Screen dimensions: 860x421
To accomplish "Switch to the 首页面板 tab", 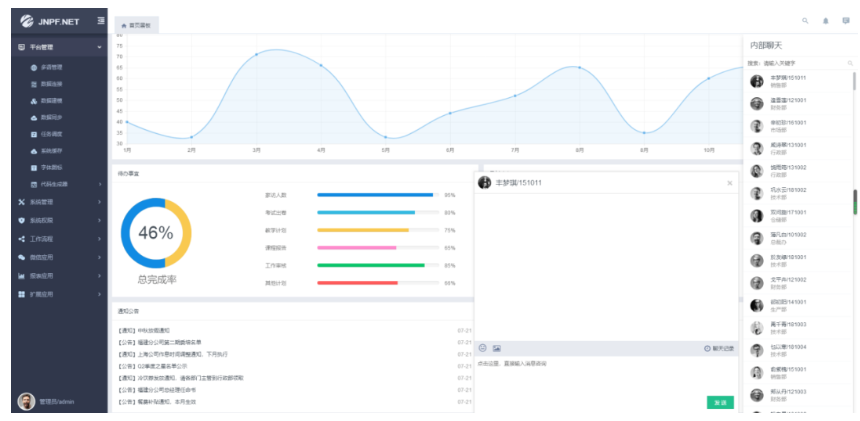I will pyautogui.click(x=137, y=24).
